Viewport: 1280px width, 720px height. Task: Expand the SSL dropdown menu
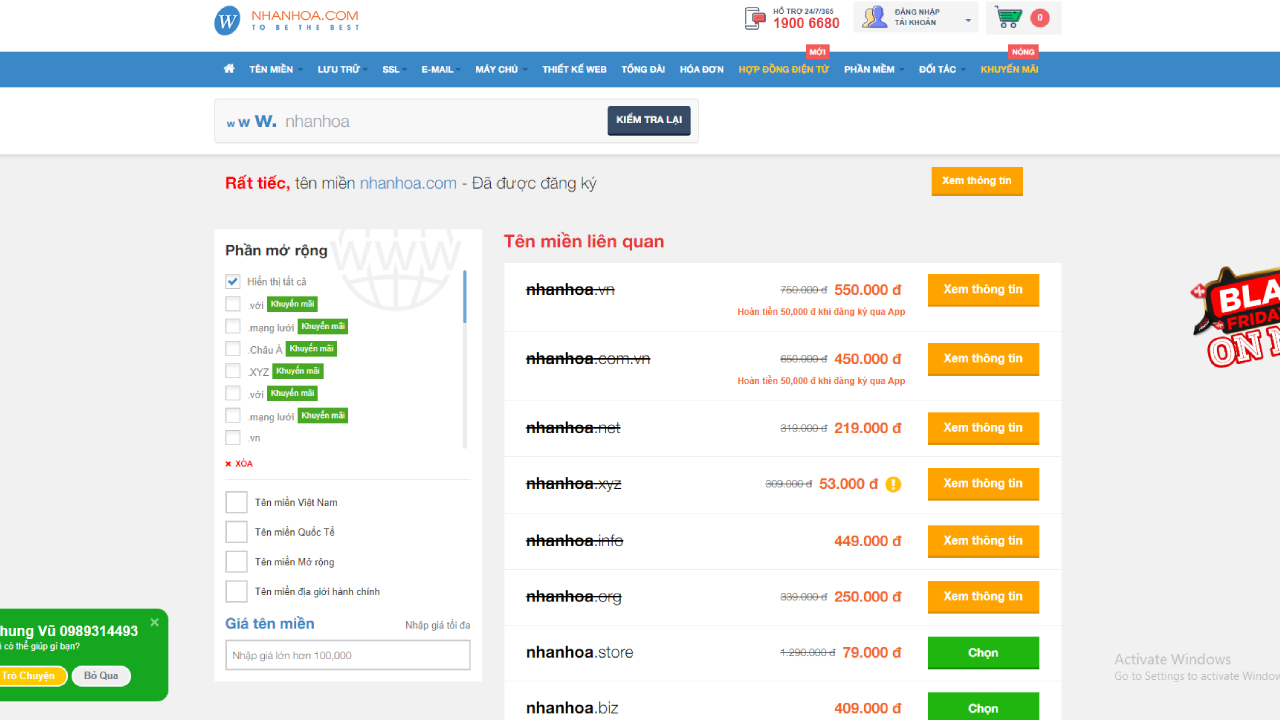pyautogui.click(x=393, y=69)
